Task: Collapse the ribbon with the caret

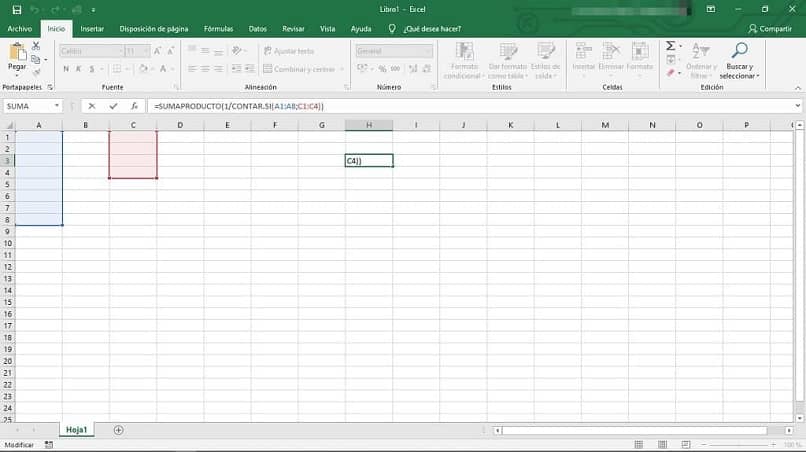Action: click(x=798, y=88)
